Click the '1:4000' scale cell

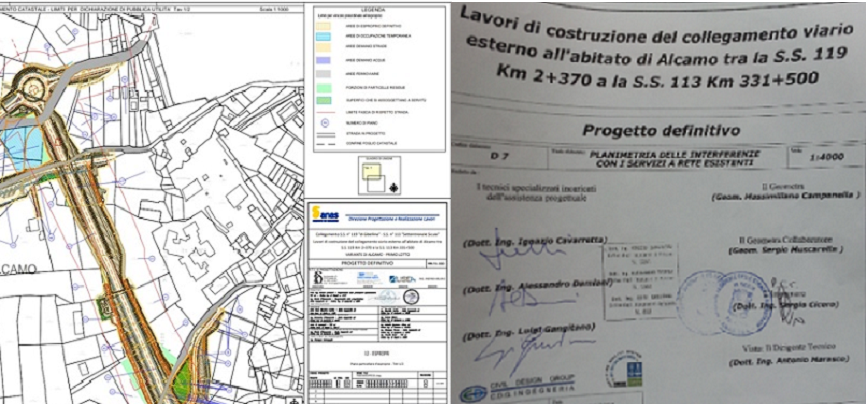coord(827,157)
